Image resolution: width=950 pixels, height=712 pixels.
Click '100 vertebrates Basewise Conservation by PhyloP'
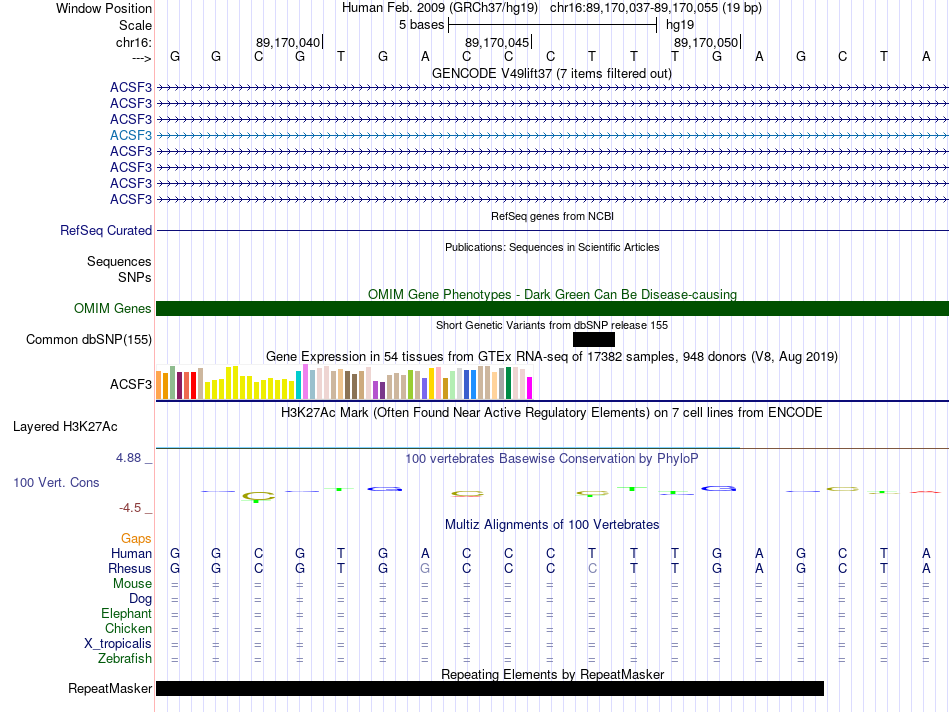tap(552, 459)
